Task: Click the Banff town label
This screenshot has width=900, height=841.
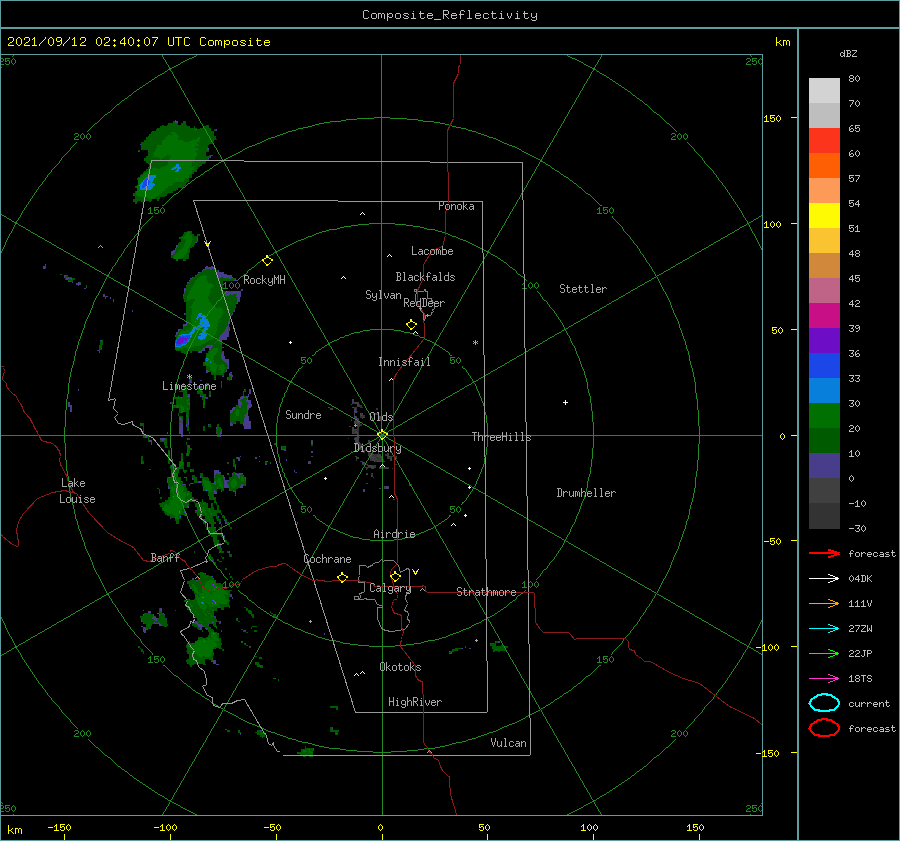Action: (x=165, y=557)
